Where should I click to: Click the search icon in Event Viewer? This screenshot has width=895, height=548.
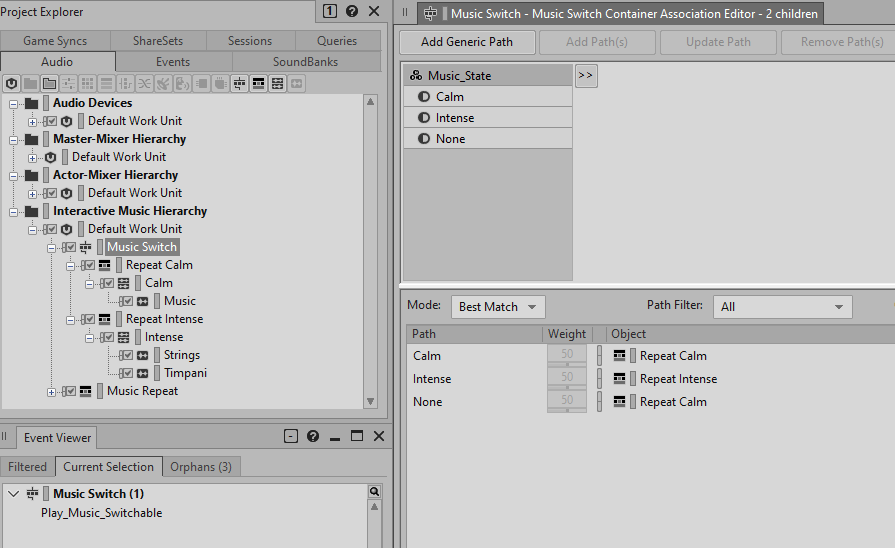click(374, 492)
